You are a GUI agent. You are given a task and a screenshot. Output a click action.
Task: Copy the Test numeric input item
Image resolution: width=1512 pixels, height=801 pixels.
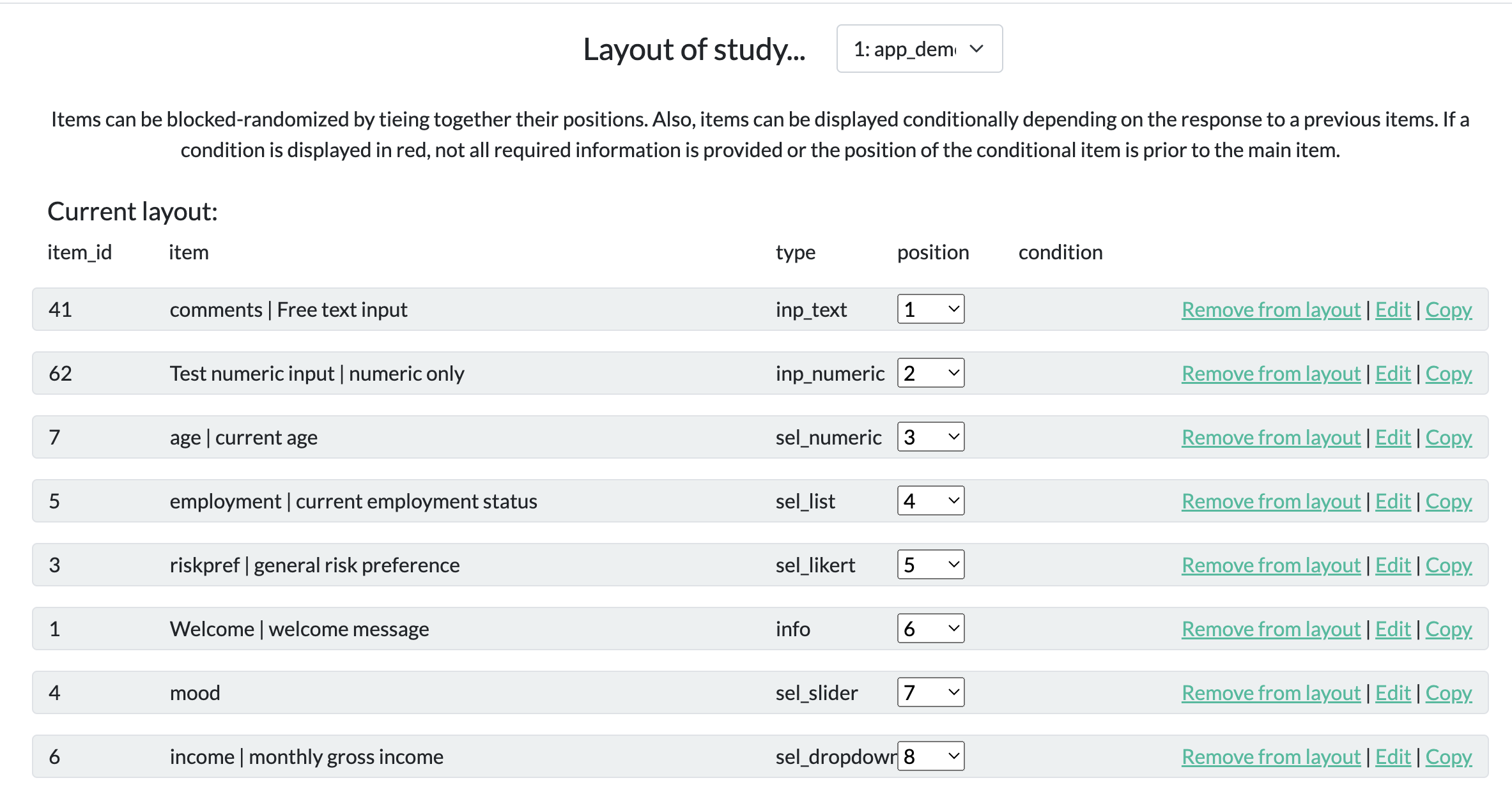(x=1449, y=374)
